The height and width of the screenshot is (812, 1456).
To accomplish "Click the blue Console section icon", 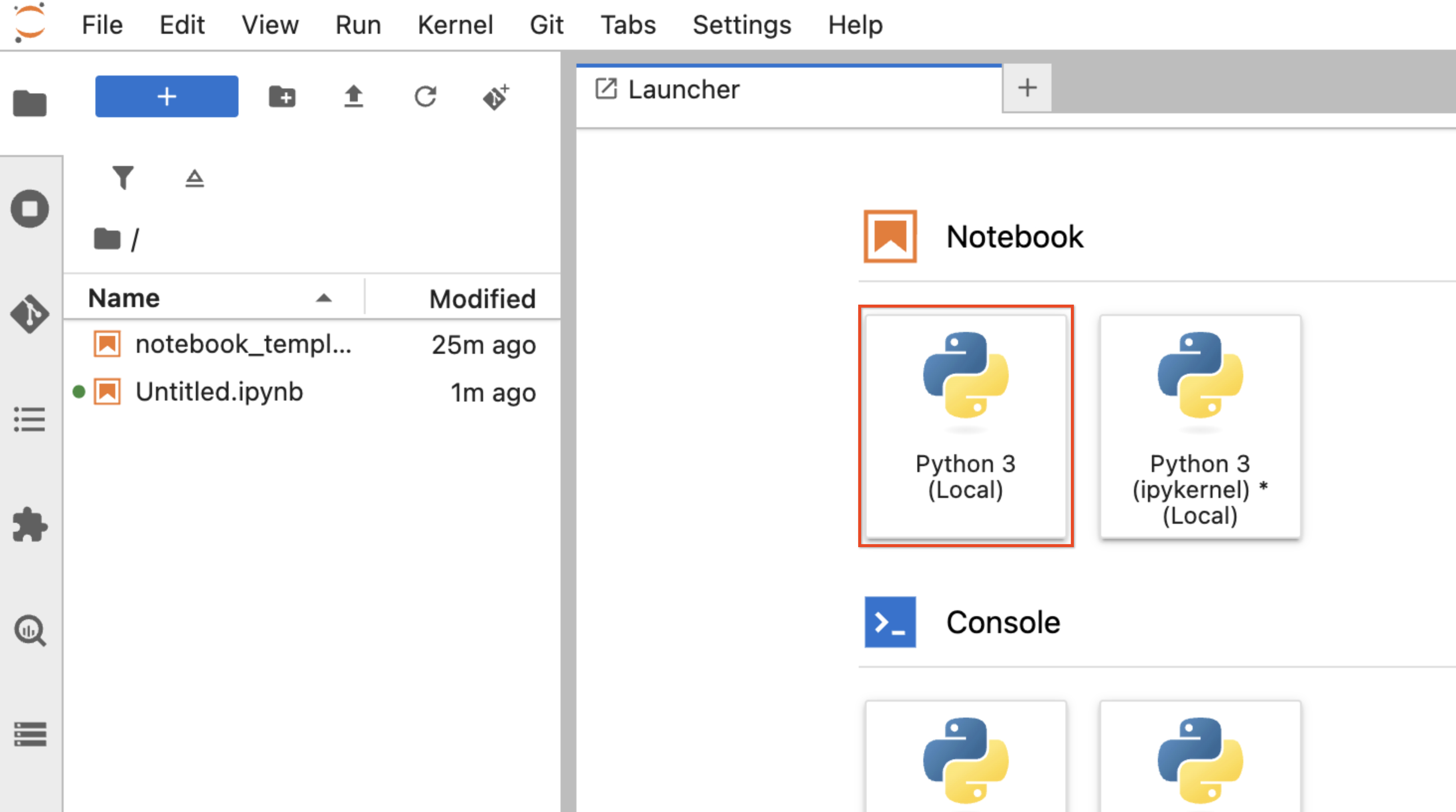I will [890, 622].
